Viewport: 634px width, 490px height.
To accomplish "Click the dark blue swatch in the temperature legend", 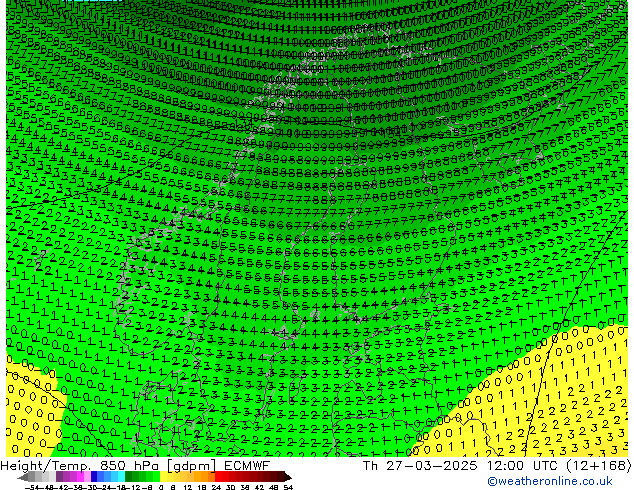I will (x=94, y=477).
